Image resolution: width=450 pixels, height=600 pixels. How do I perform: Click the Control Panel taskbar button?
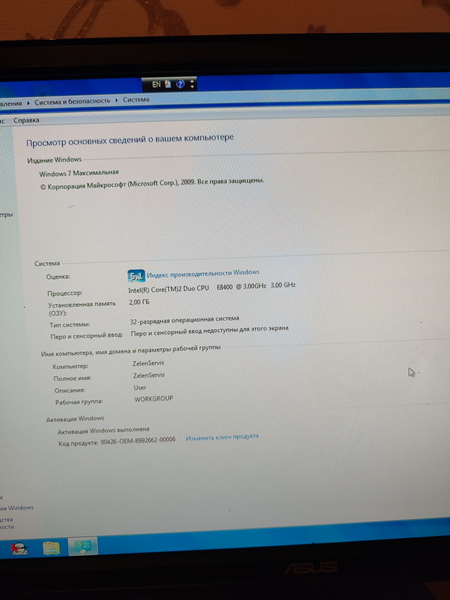(x=83, y=546)
